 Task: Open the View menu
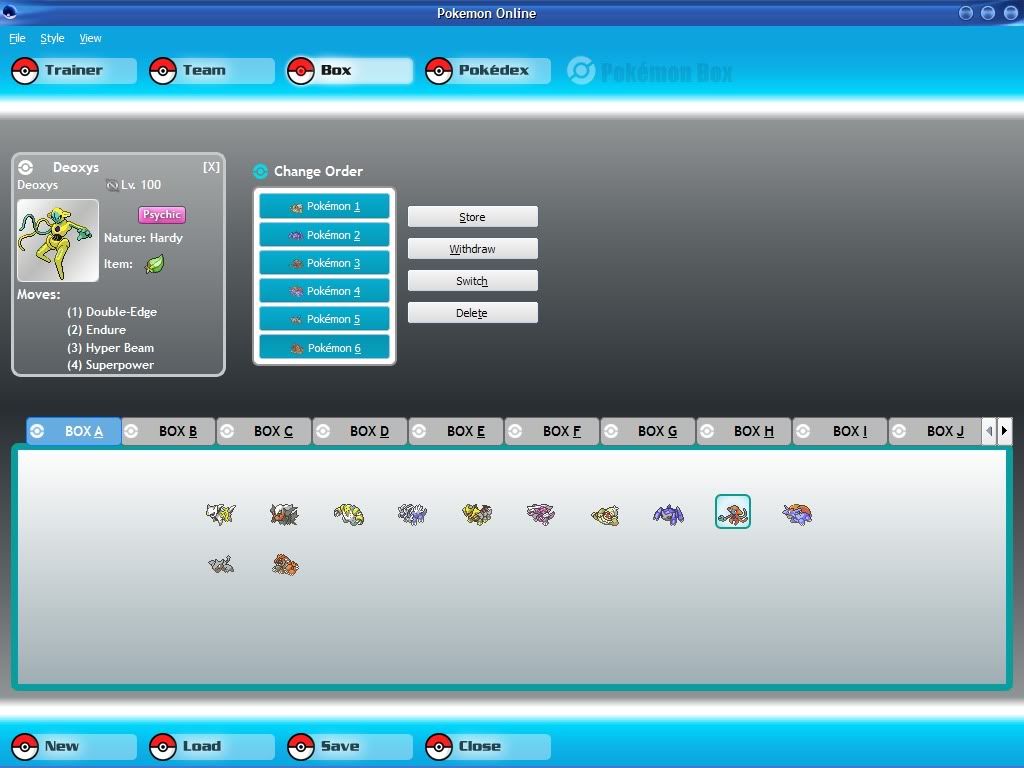click(x=90, y=38)
